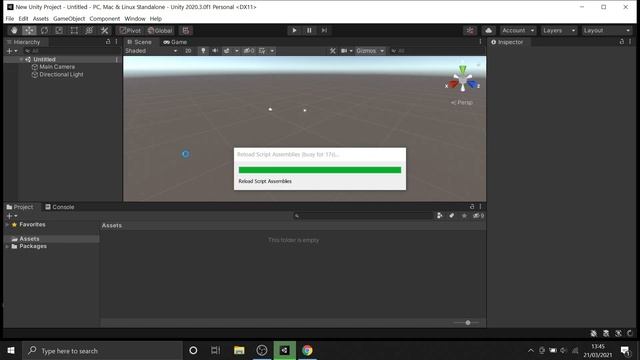Open the Shaded draw mode dropdown
Viewport: 640px width, 360px height.
pos(151,51)
